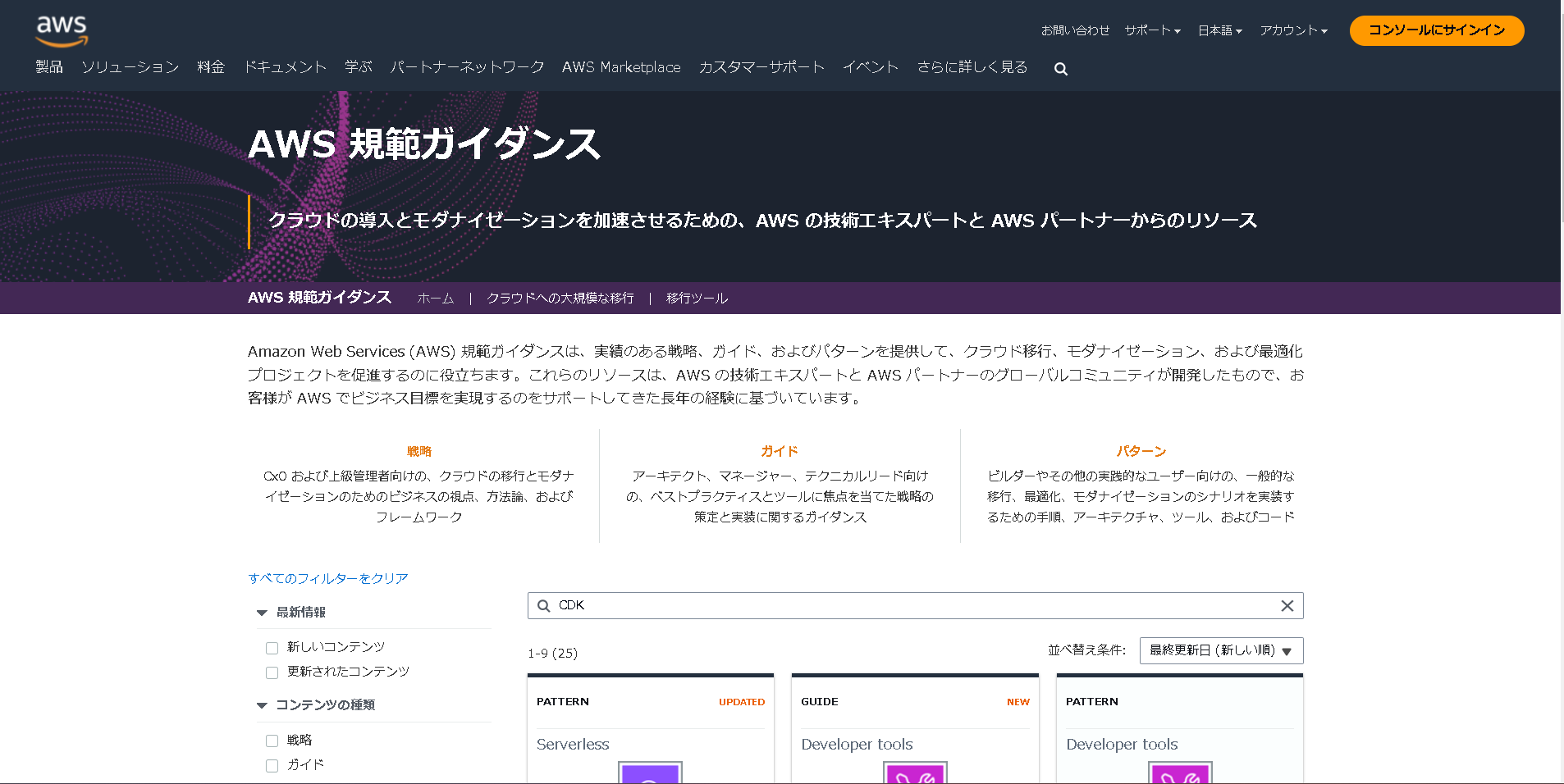This screenshot has width=1564, height=784.
Task: Click the ガイド orange heading
Action: click(780, 451)
